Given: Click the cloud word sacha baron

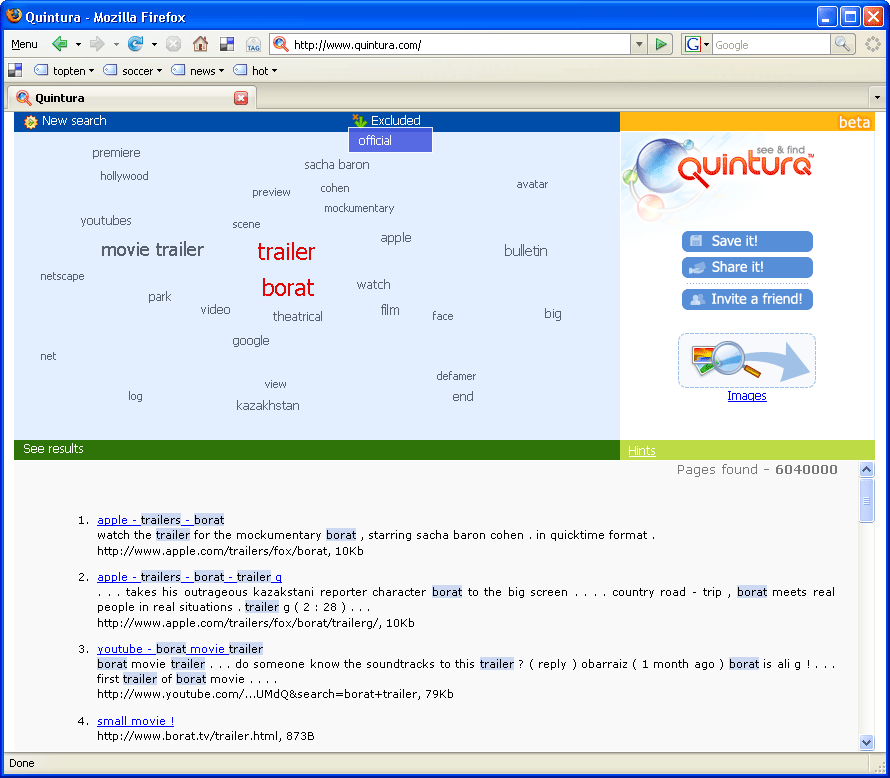Looking at the screenshot, I should pyautogui.click(x=337, y=165).
